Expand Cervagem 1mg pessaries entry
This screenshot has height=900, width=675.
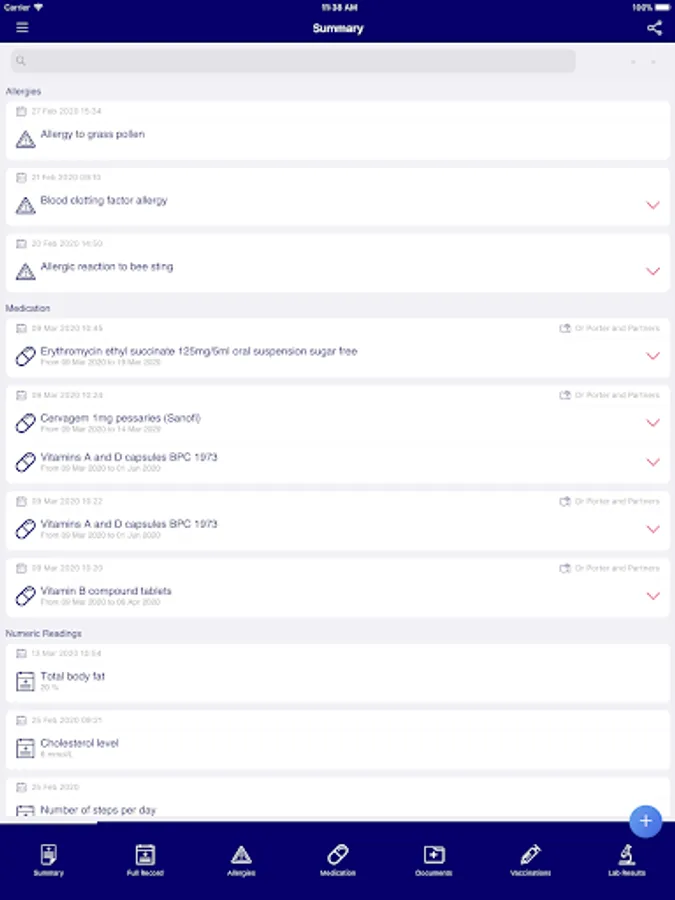click(653, 423)
